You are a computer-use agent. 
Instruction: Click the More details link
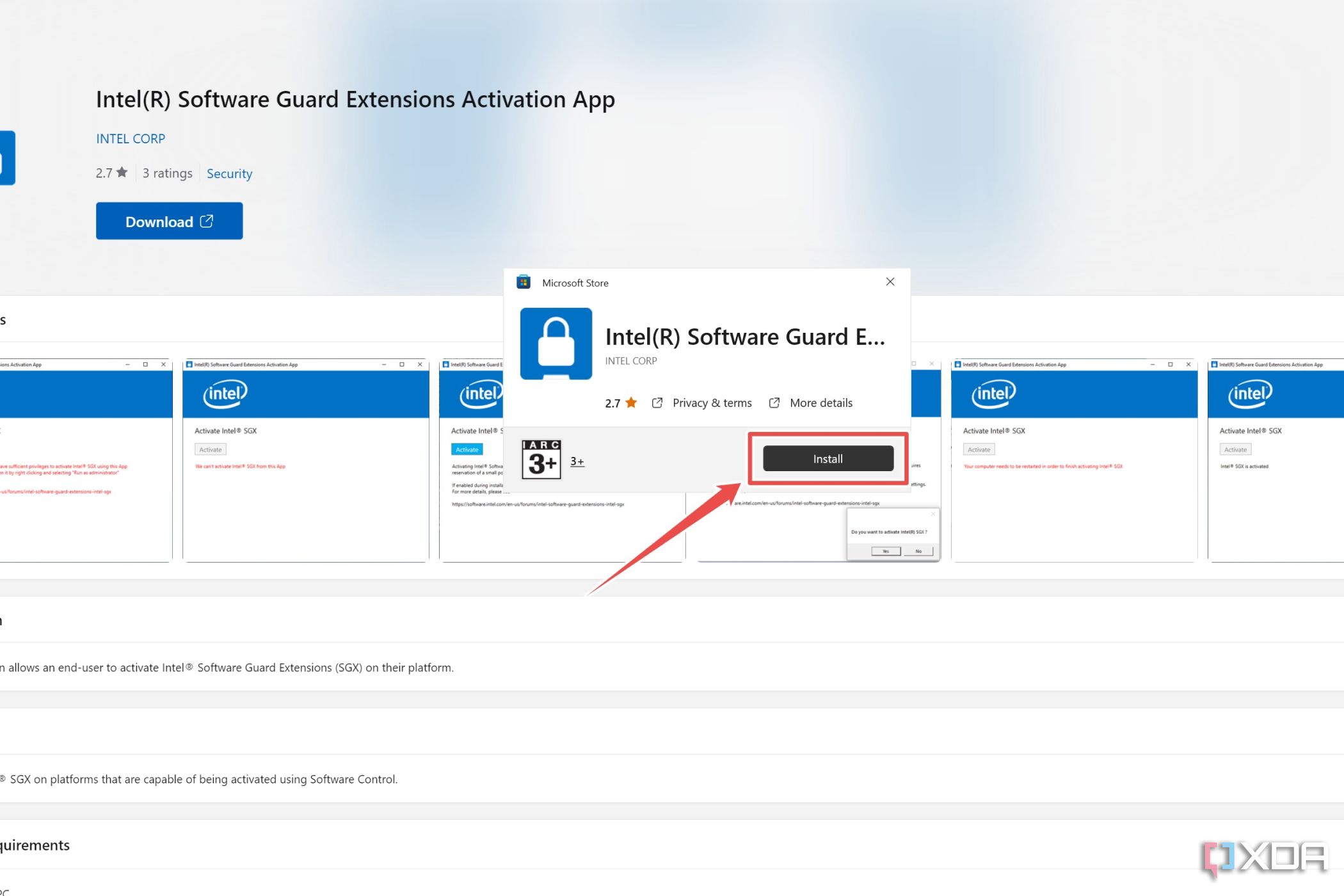(820, 402)
